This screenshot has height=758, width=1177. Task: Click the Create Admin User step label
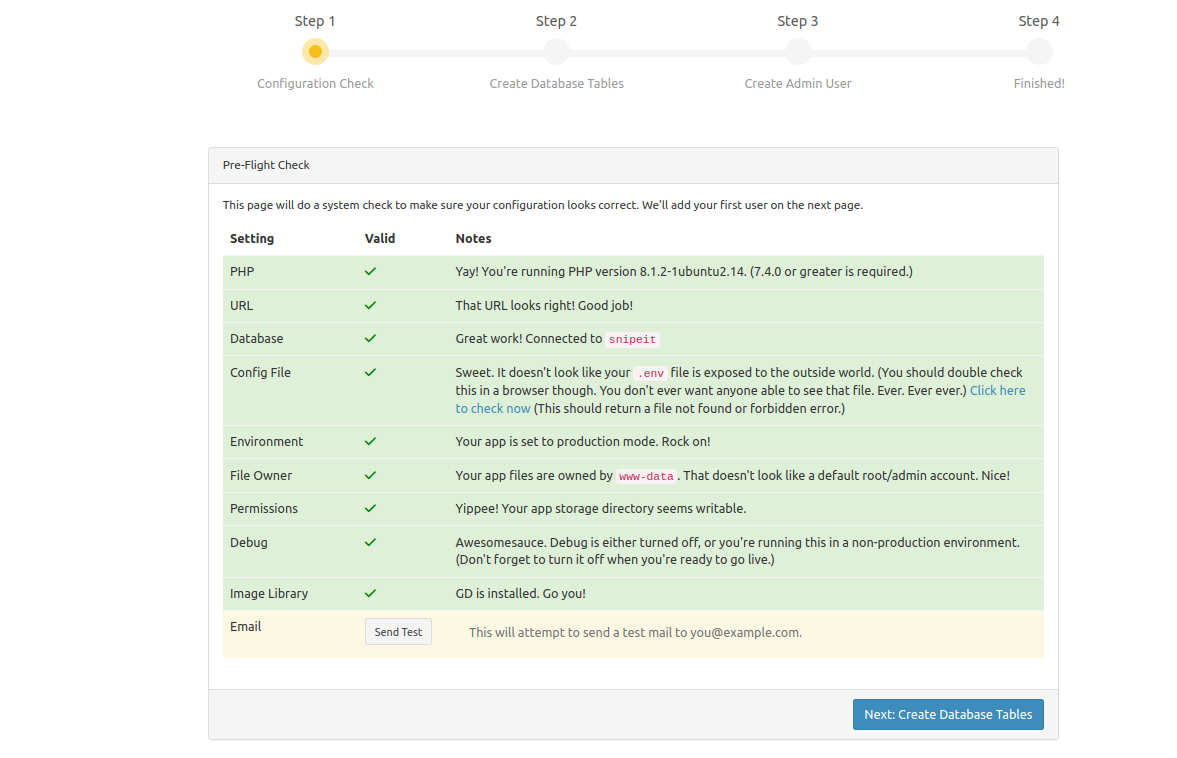(x=798, y=84)
